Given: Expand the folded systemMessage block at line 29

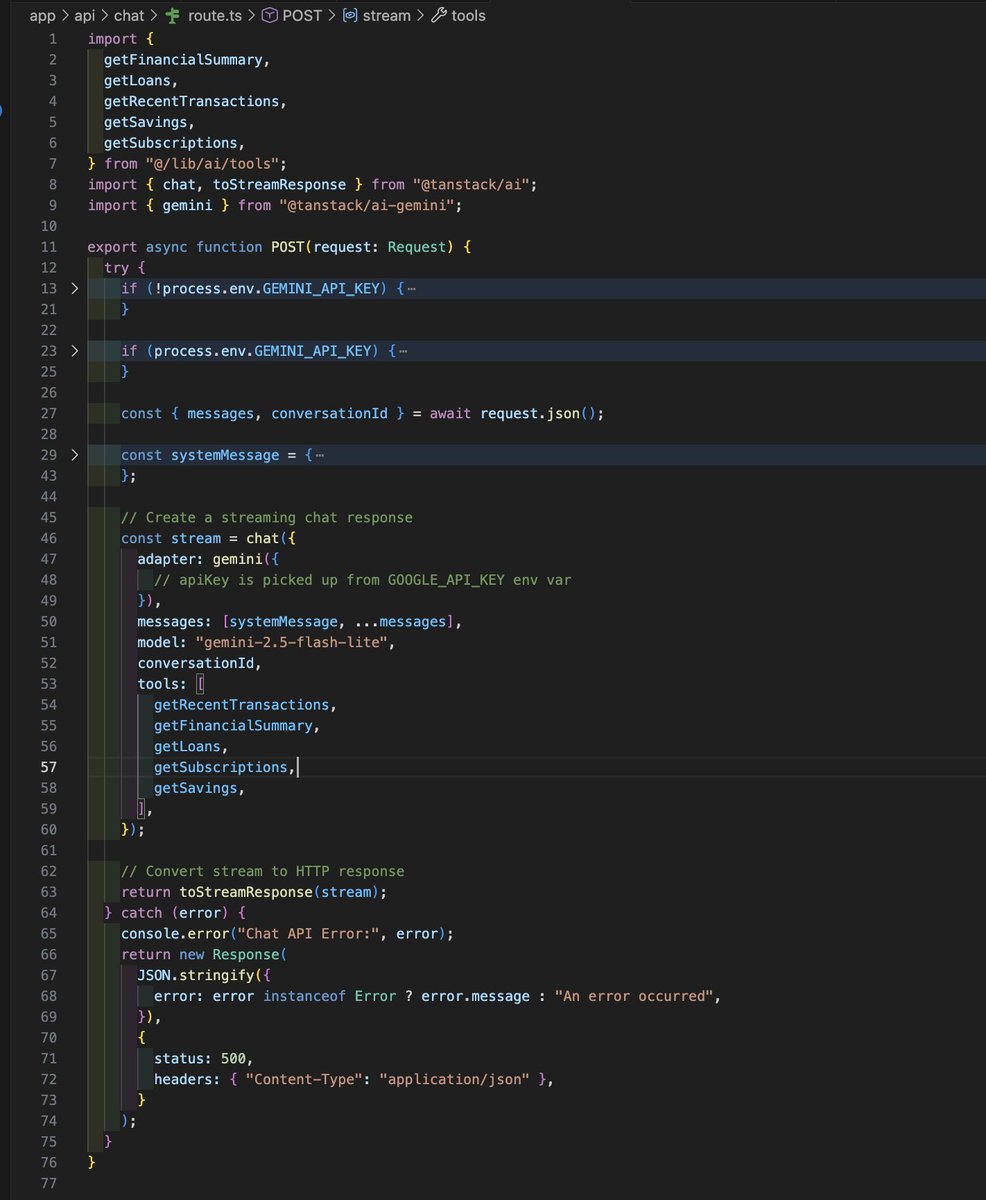Looking at the screenshot, I should tap(74, 455).
